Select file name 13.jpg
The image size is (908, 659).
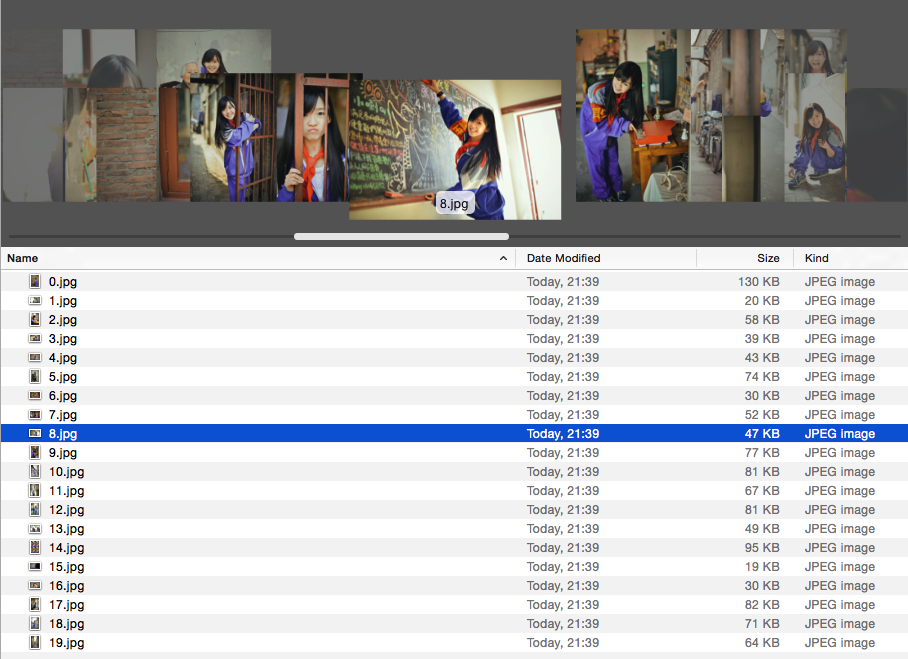coord(67,529)
